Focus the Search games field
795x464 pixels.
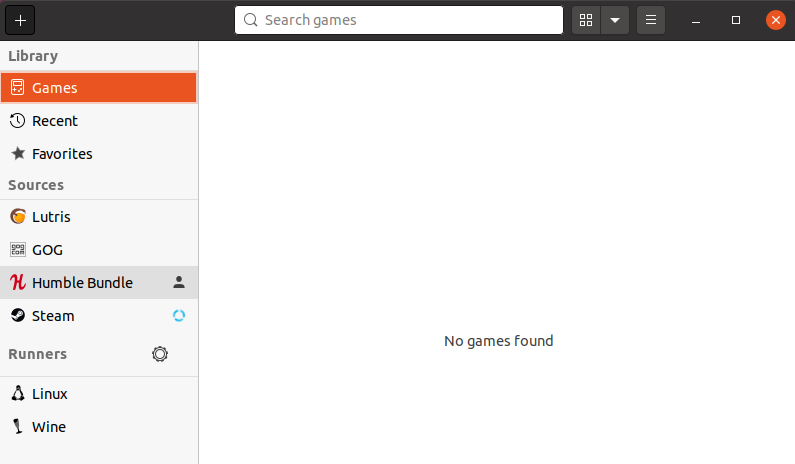tap(400, 20)
